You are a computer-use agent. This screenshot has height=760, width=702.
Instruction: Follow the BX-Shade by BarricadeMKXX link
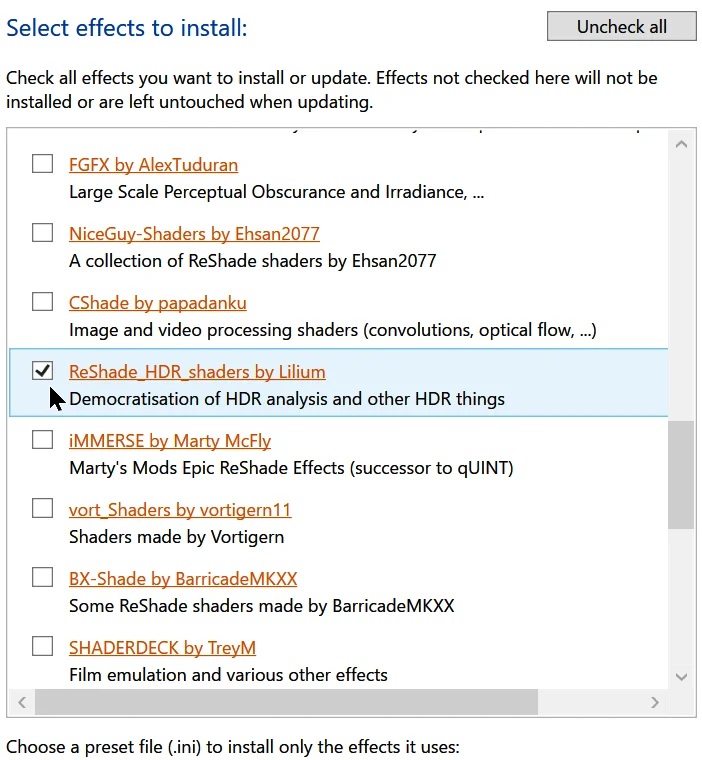point(183,579)
